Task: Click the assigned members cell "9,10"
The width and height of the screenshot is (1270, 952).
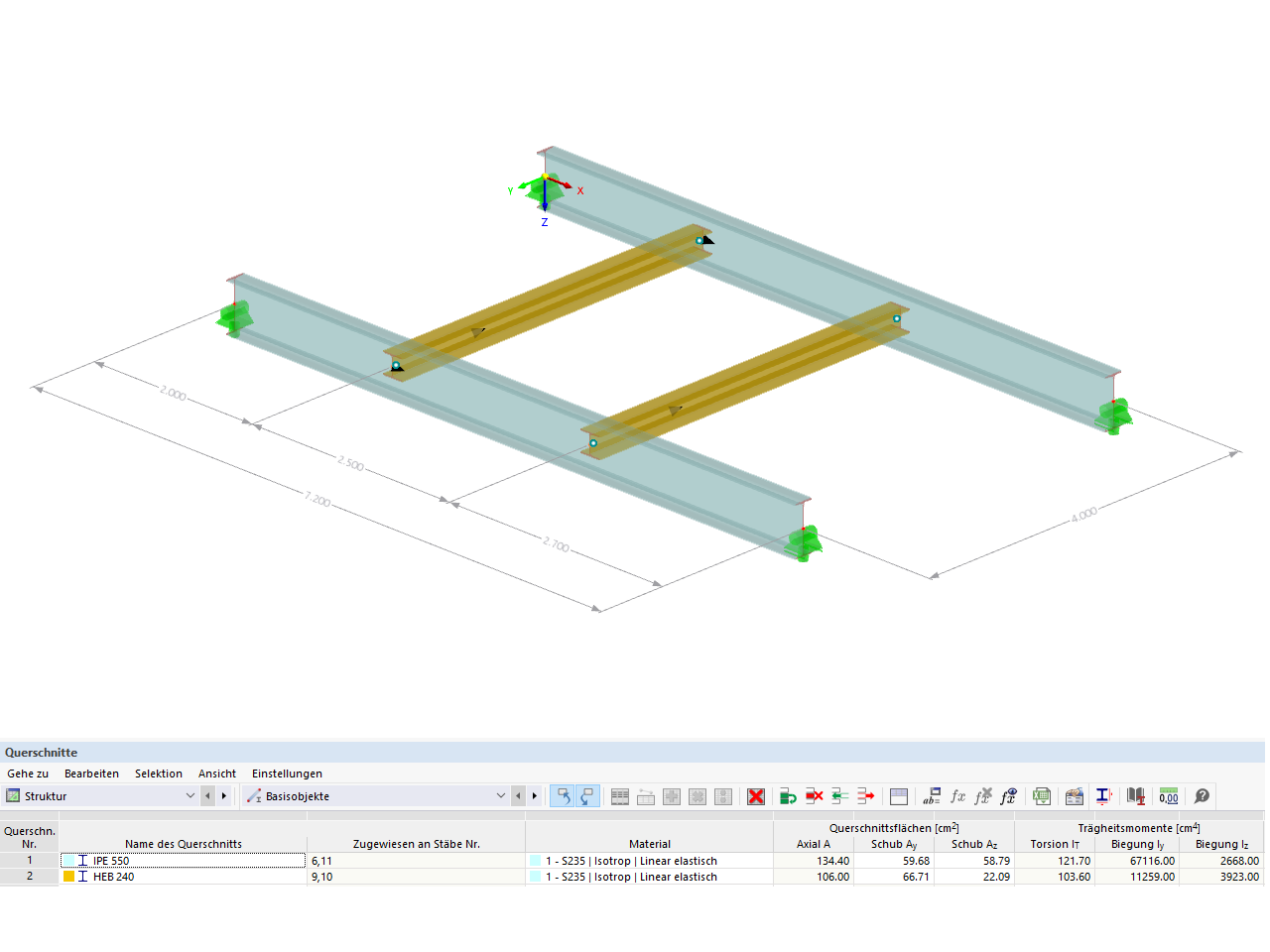Action: [x=417, y=877]
